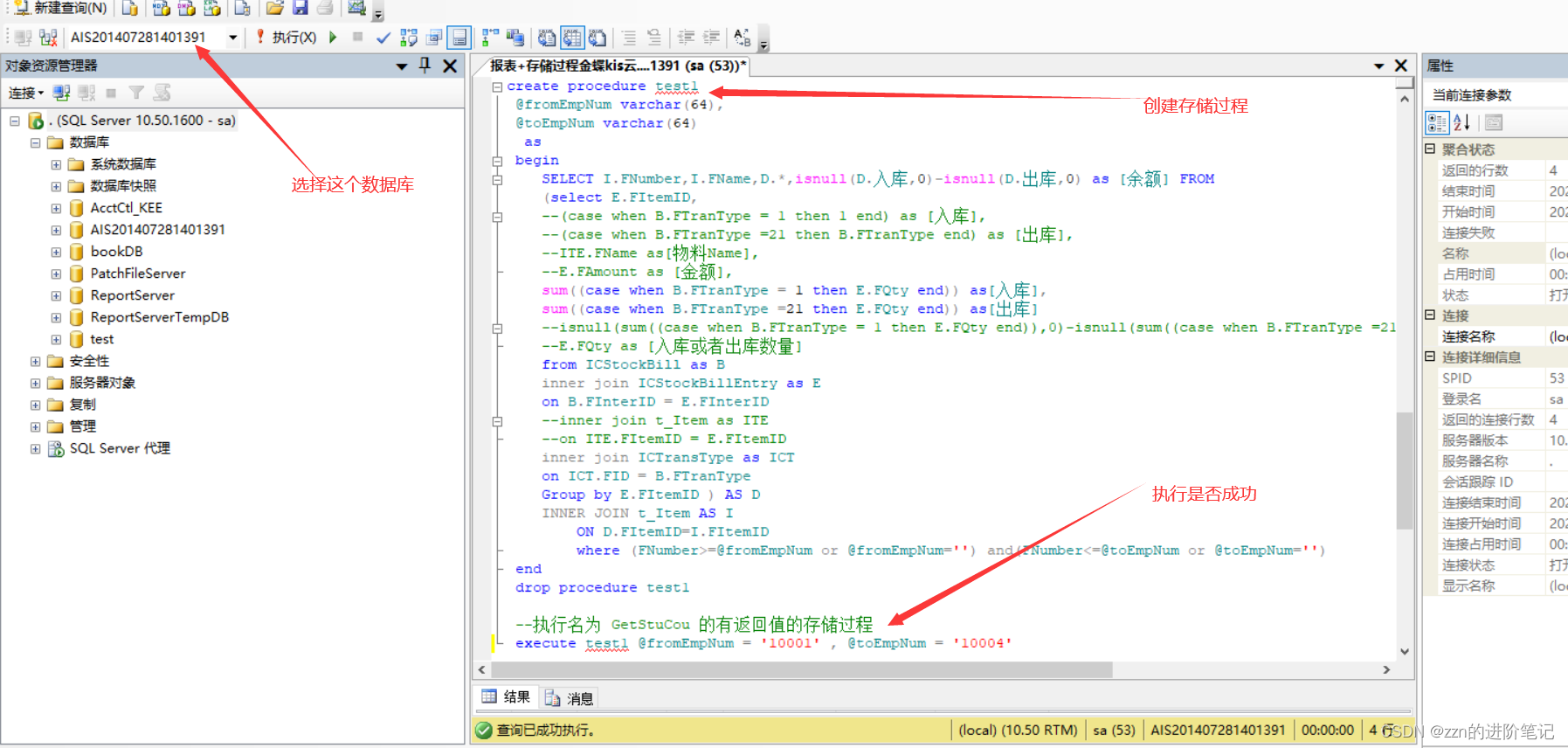1568x748 pixels.
Task: Click the editor horizontal scrollbar thumb
Action: 801,669
